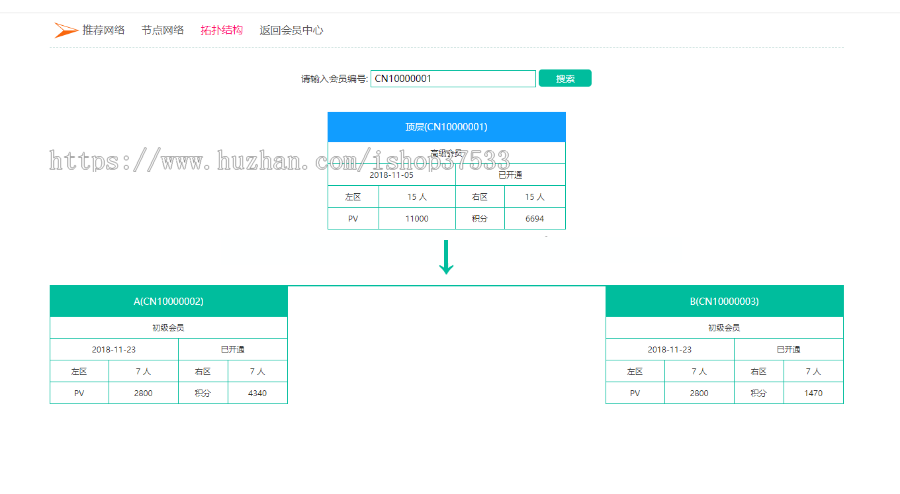Click 已开通 status in node B

788,349
